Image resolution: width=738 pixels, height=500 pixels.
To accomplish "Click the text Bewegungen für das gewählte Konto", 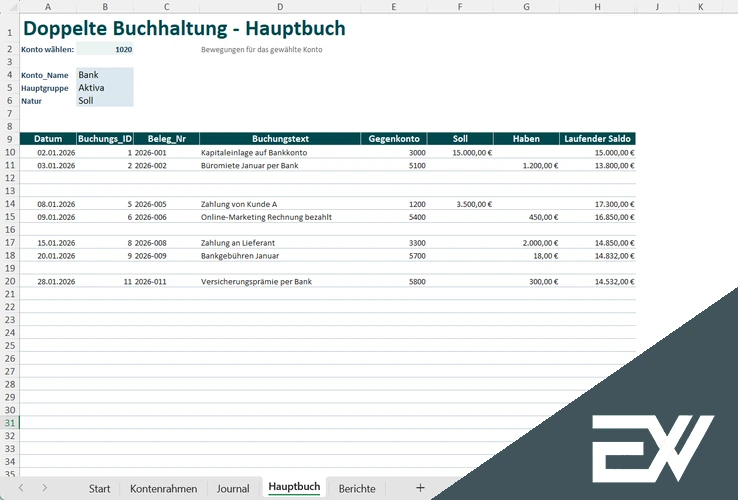I will coord(262,49).
